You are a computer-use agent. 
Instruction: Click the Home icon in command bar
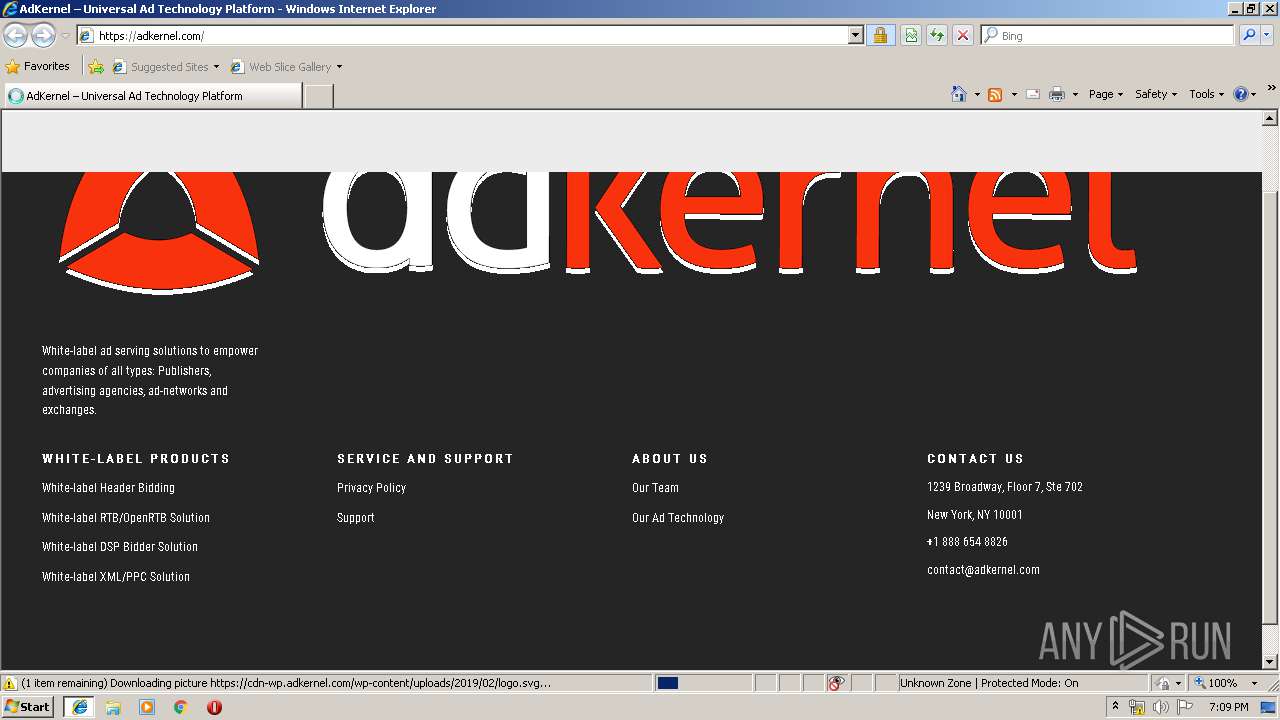click(958, 94)
